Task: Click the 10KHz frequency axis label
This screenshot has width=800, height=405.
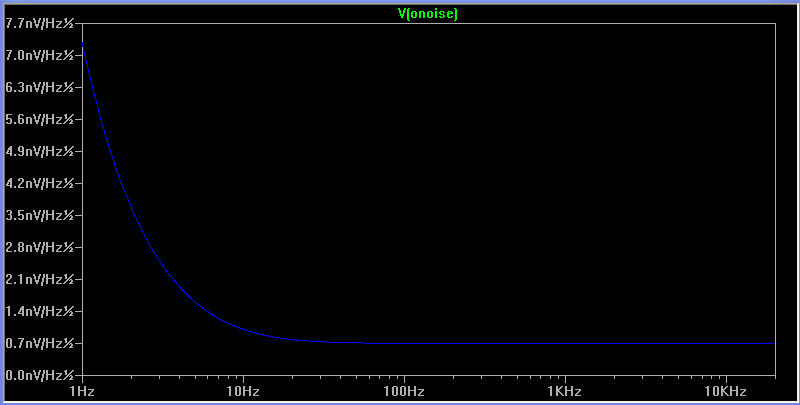Action: pyautogui.click(x=726, y=392)
